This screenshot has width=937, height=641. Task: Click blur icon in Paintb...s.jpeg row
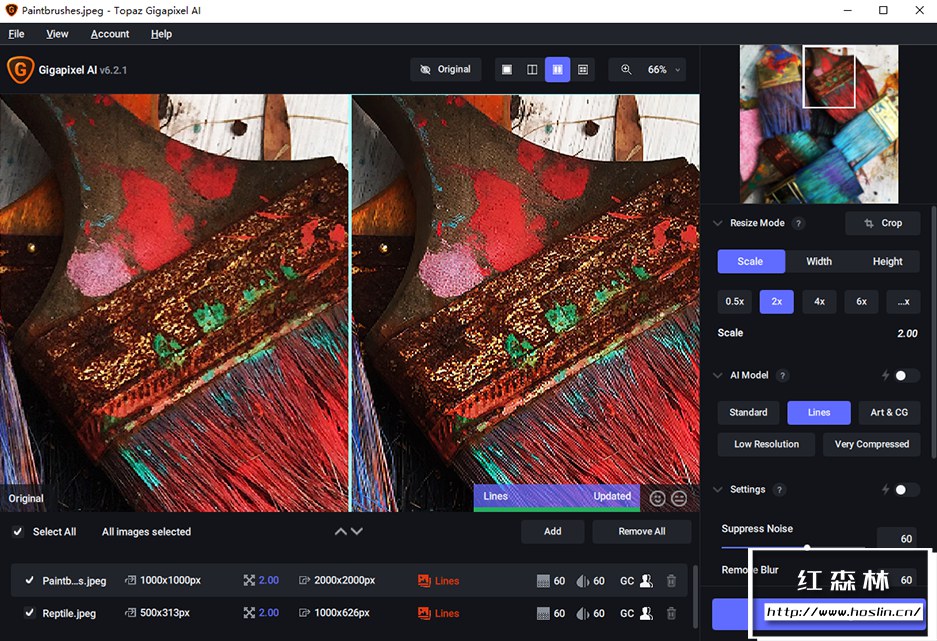tap(583, 581)
